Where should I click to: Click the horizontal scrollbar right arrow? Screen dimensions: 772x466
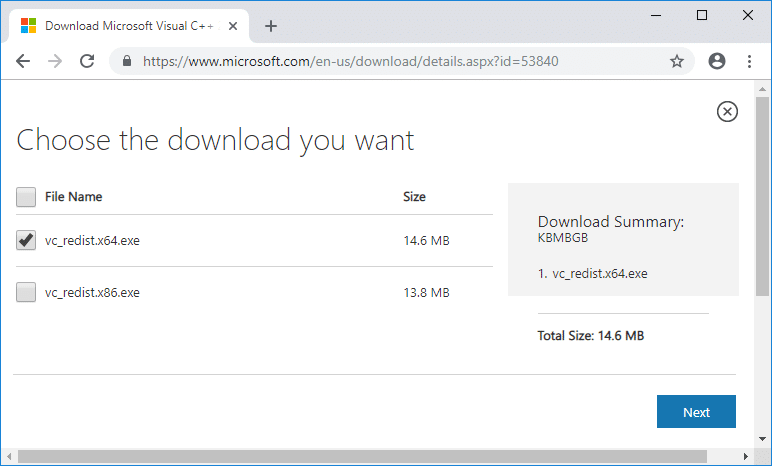[747, 457]
